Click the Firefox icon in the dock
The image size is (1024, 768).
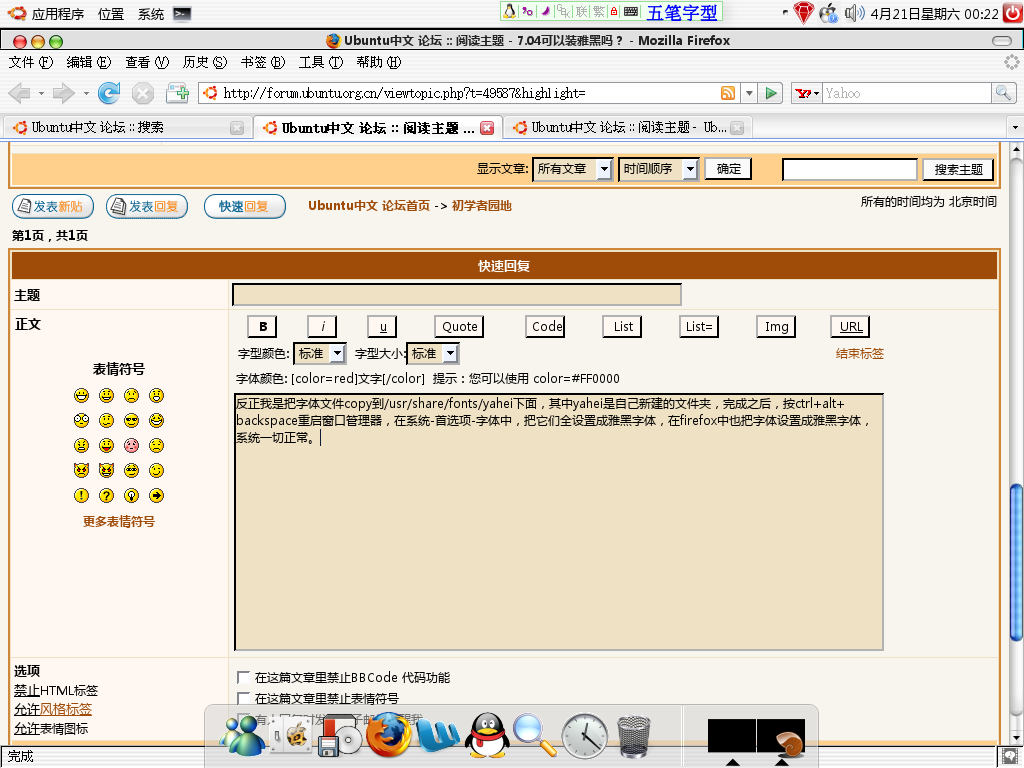(x=389, y=735)
